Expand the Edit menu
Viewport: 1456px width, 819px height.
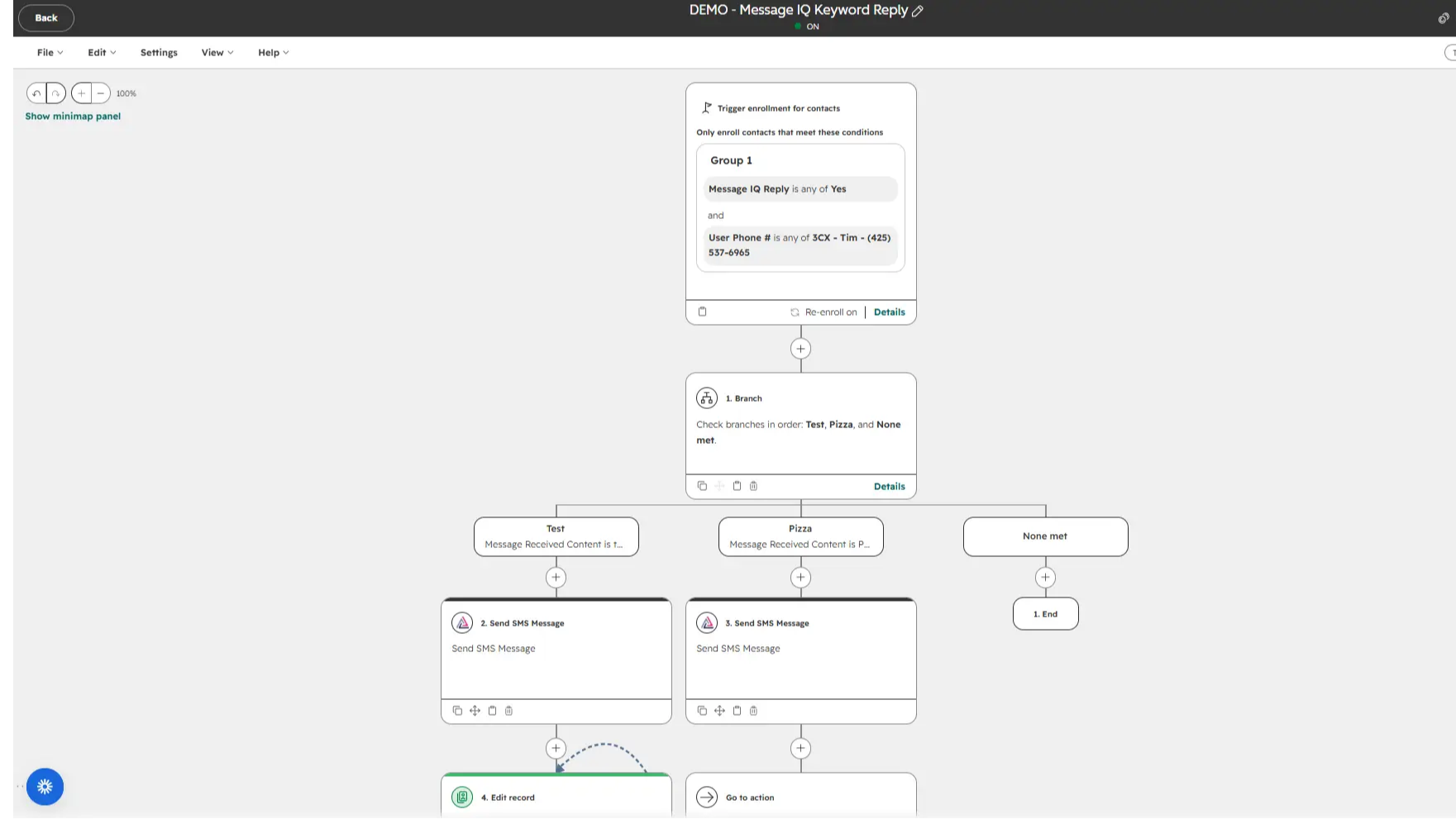point(102,52)
